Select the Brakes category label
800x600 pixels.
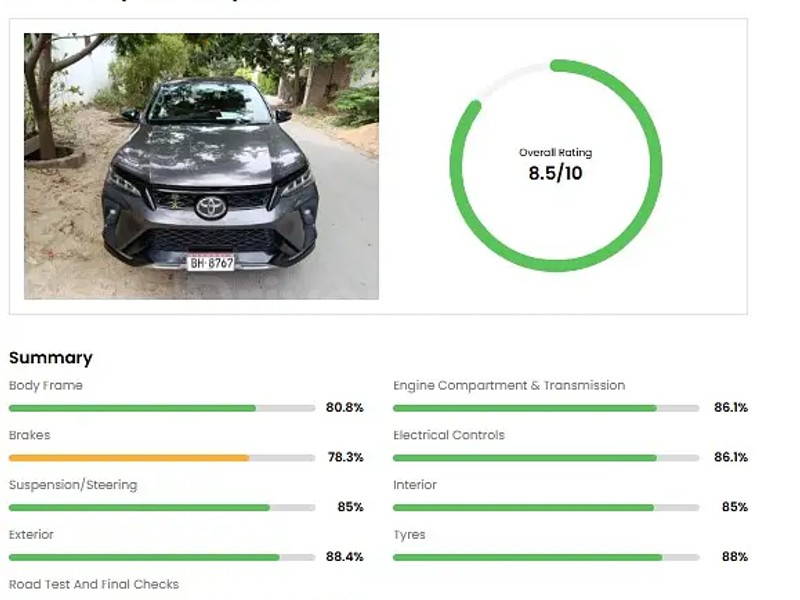[x=29, y=436]
